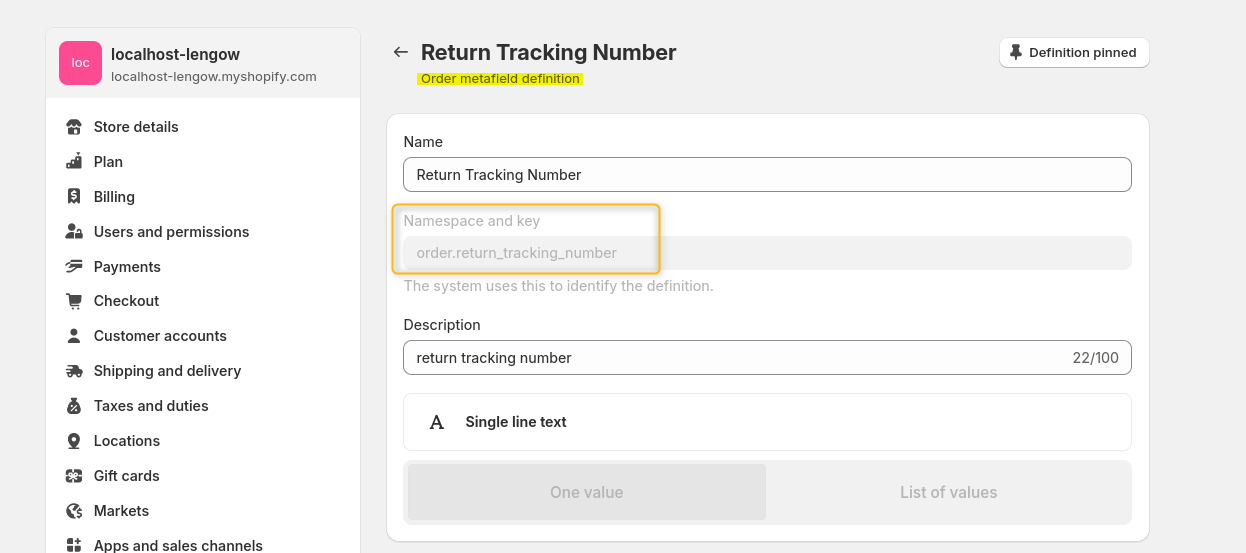The image size is (1246, 553).
Task: Click the Markets globe icon
Action: (74, 511)
